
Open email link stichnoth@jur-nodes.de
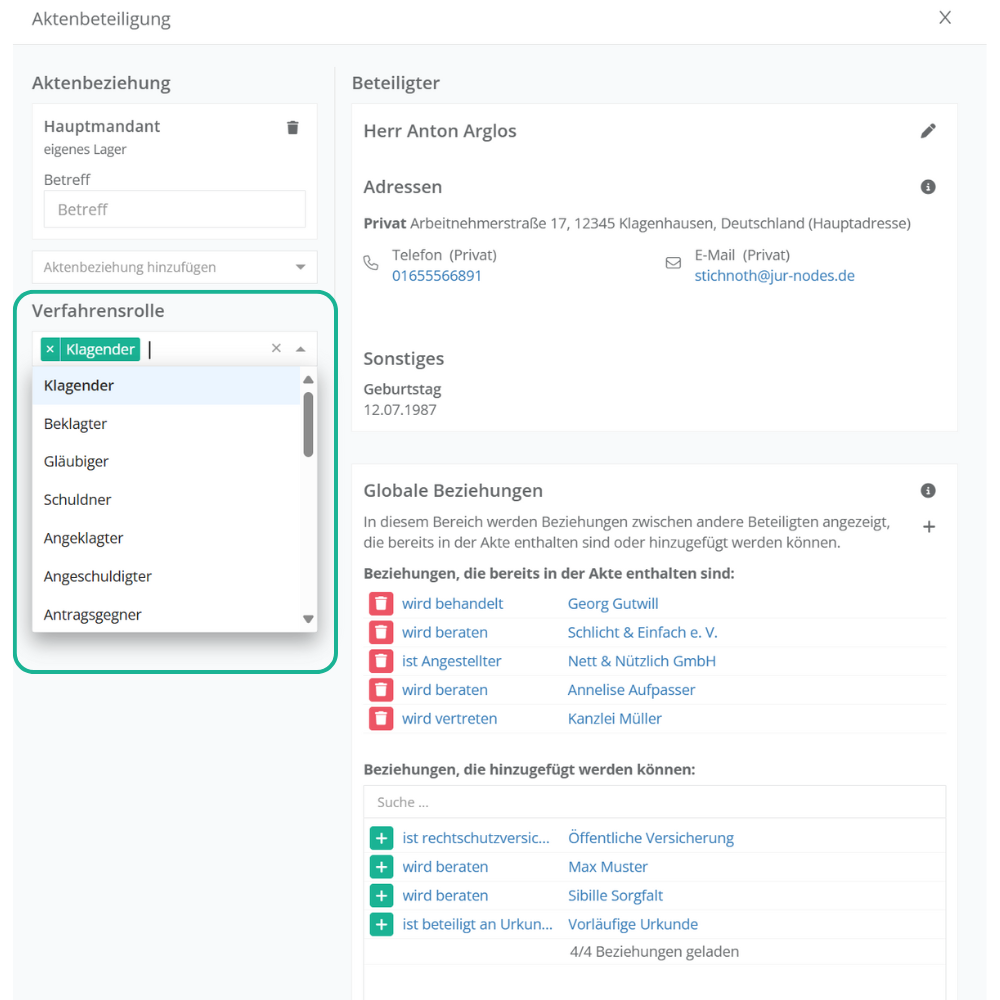[774, 276]
